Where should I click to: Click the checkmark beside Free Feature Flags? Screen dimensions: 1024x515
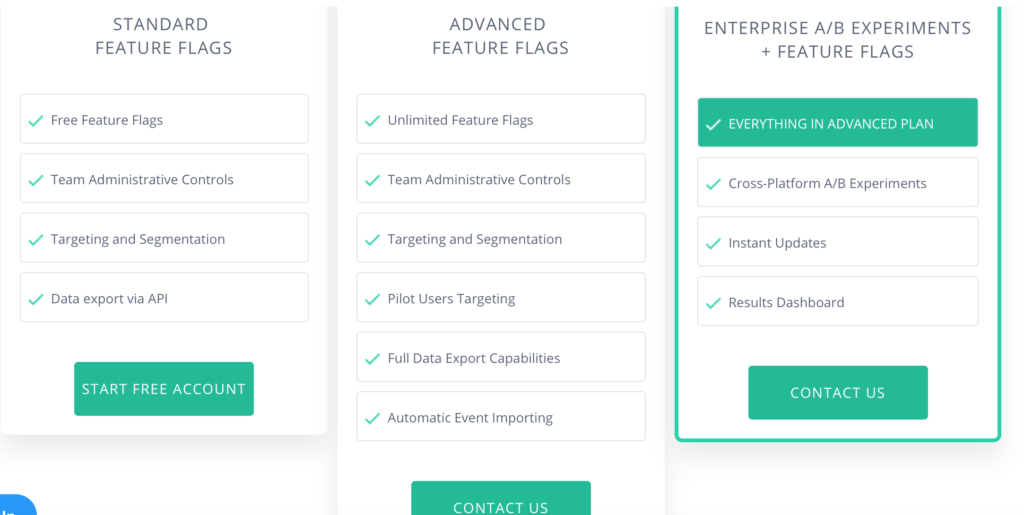coord(36,120)
